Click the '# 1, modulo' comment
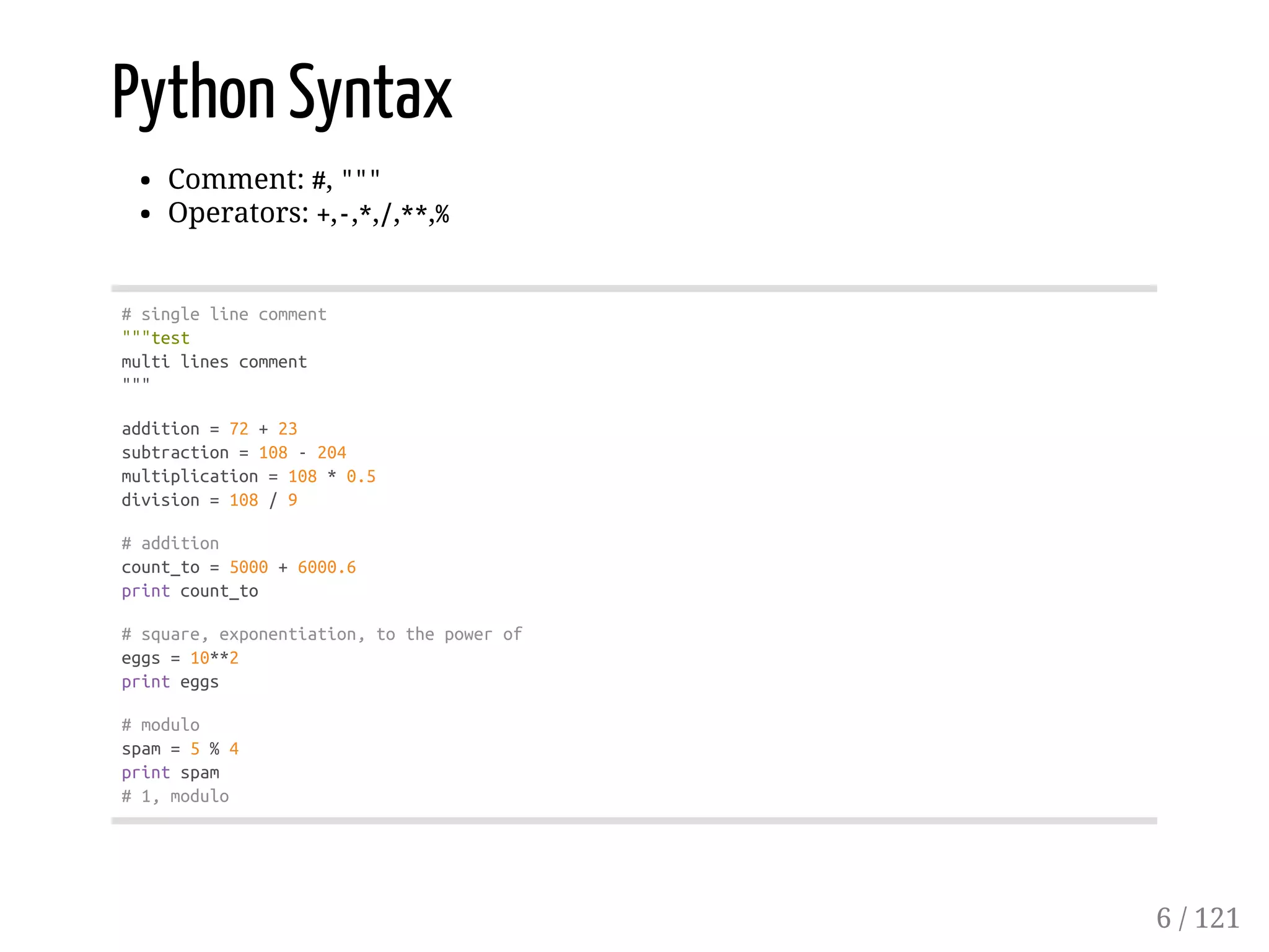Screen dimensions: 1269x952 [x=175, y=797]
